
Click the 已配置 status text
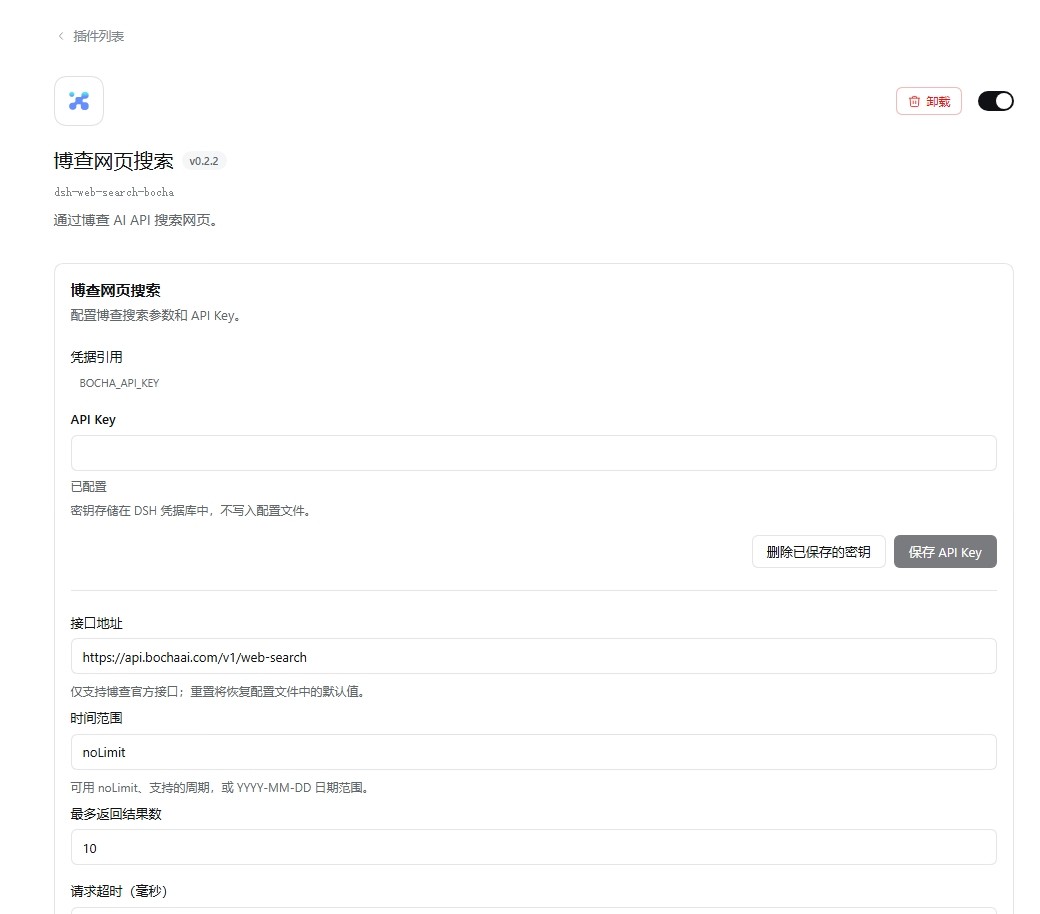pyautogui.click(x=88, y=487)
